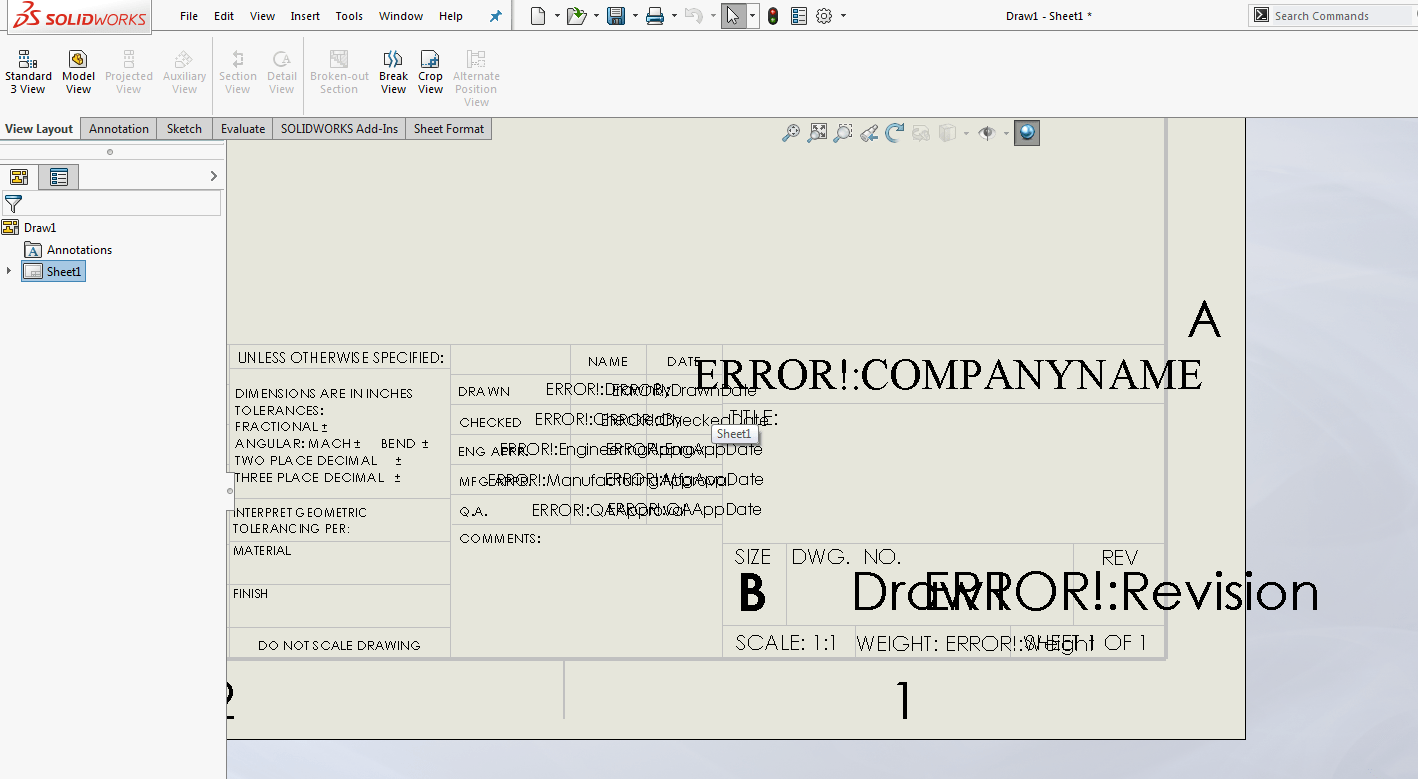Select the Zoom to Fit icon
Viewport: 1418px width, 779px height.
[817, 132]
